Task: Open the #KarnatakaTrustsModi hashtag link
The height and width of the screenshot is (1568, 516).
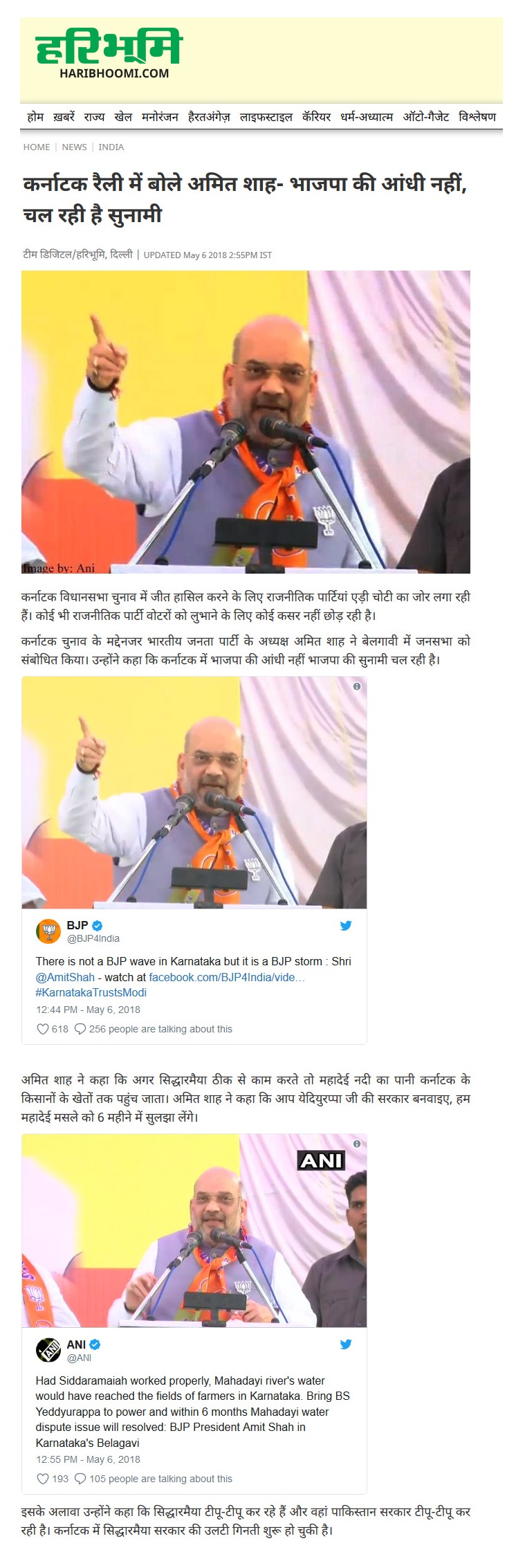Action: coord(91,992)
